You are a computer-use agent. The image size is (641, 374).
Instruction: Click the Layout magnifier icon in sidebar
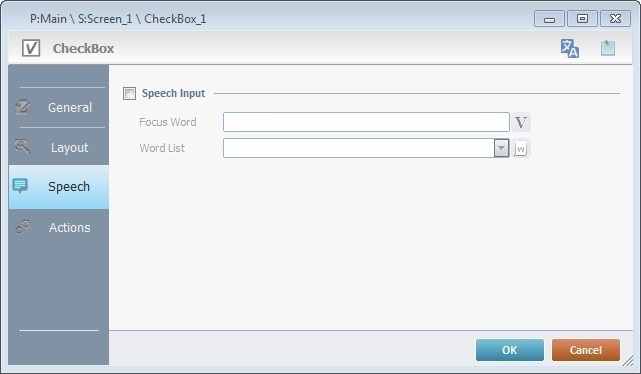coord(22,146)
